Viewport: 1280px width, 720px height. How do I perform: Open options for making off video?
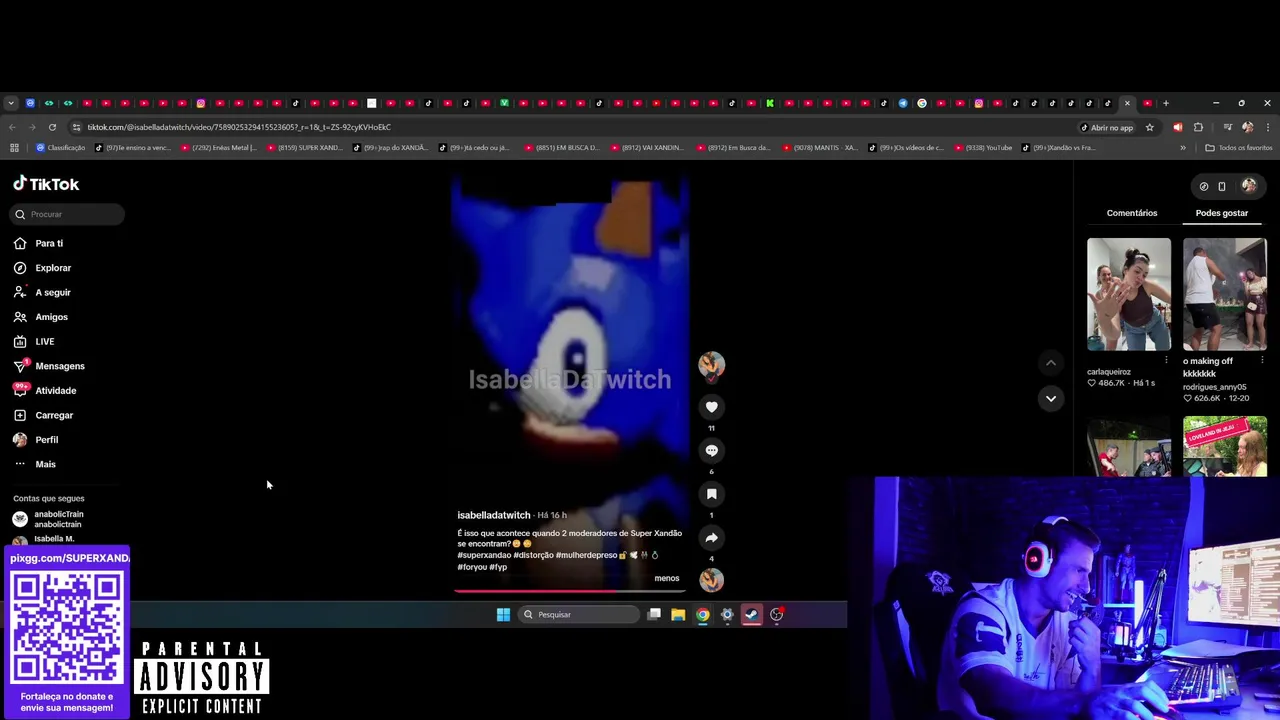[x=1262, y=360]
